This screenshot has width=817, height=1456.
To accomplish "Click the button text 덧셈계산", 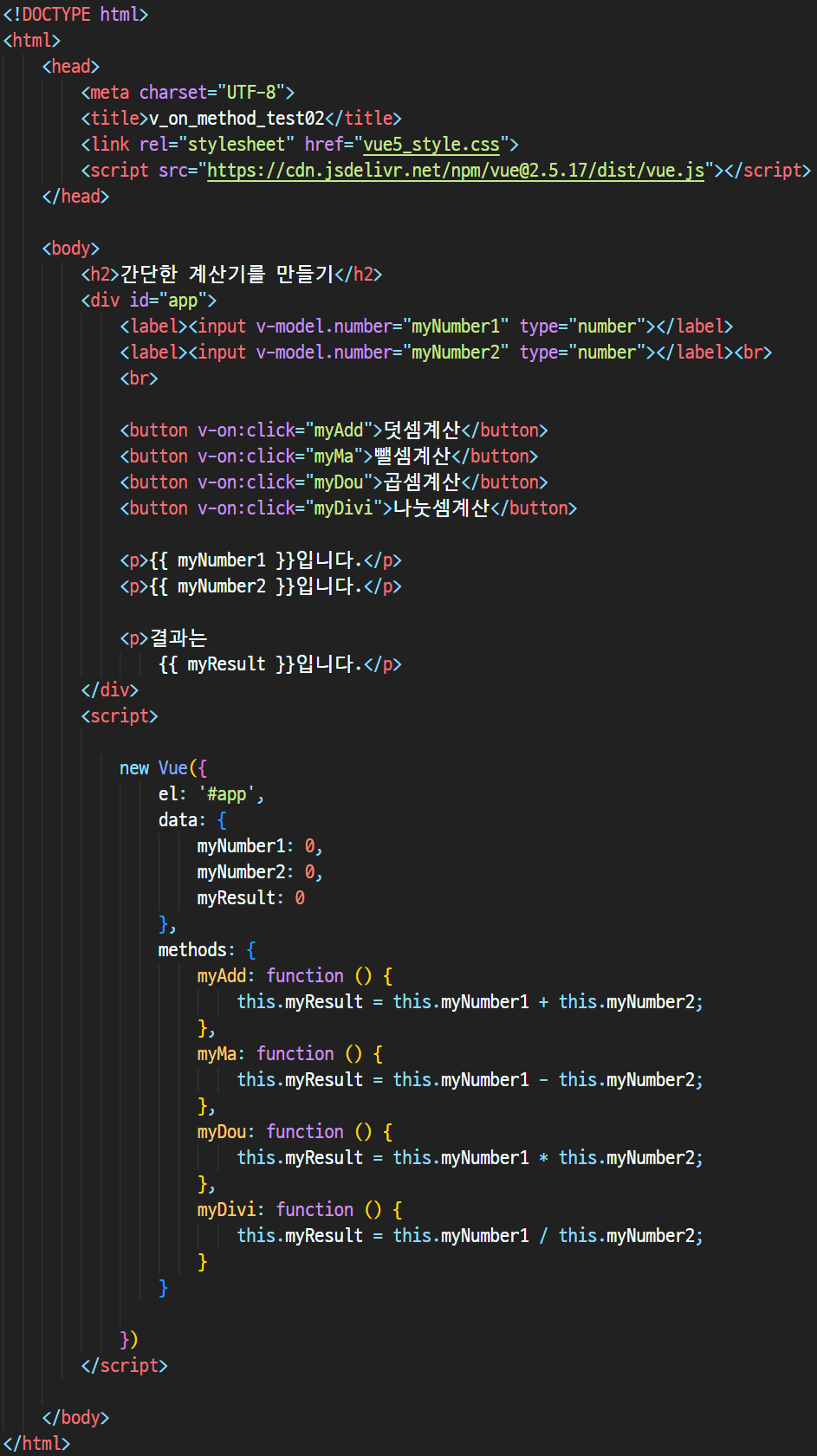I will pyautogui.click(x=422, y=430).
